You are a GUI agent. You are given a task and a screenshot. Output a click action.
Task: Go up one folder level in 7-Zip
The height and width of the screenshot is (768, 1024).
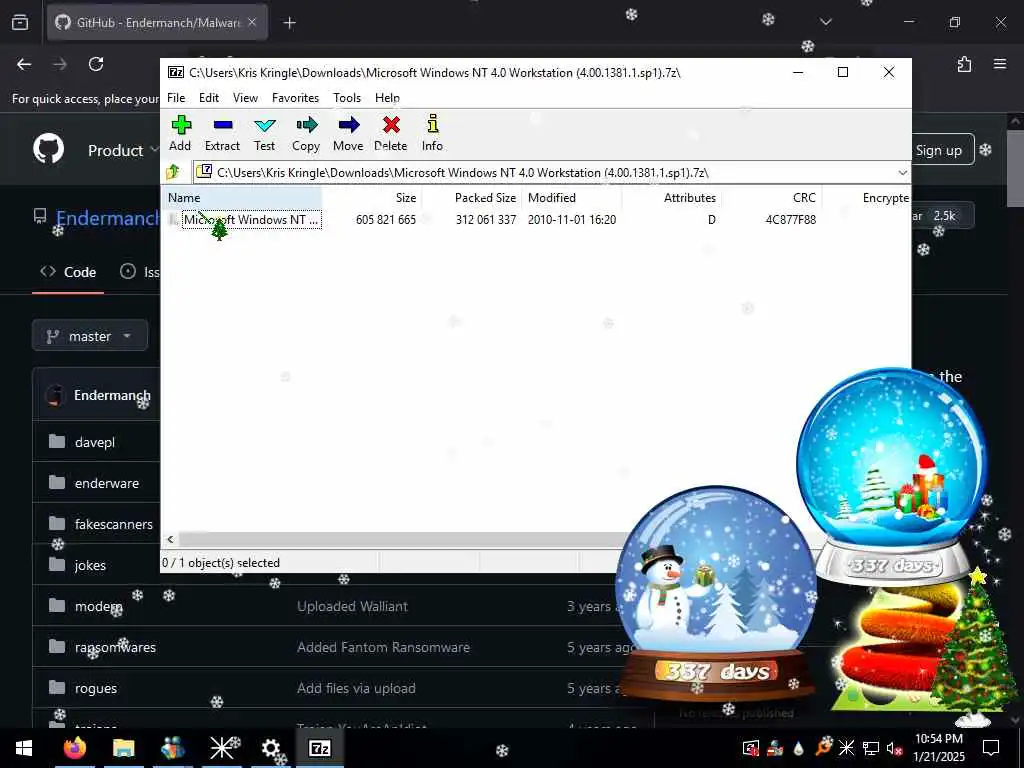(173, 172)
